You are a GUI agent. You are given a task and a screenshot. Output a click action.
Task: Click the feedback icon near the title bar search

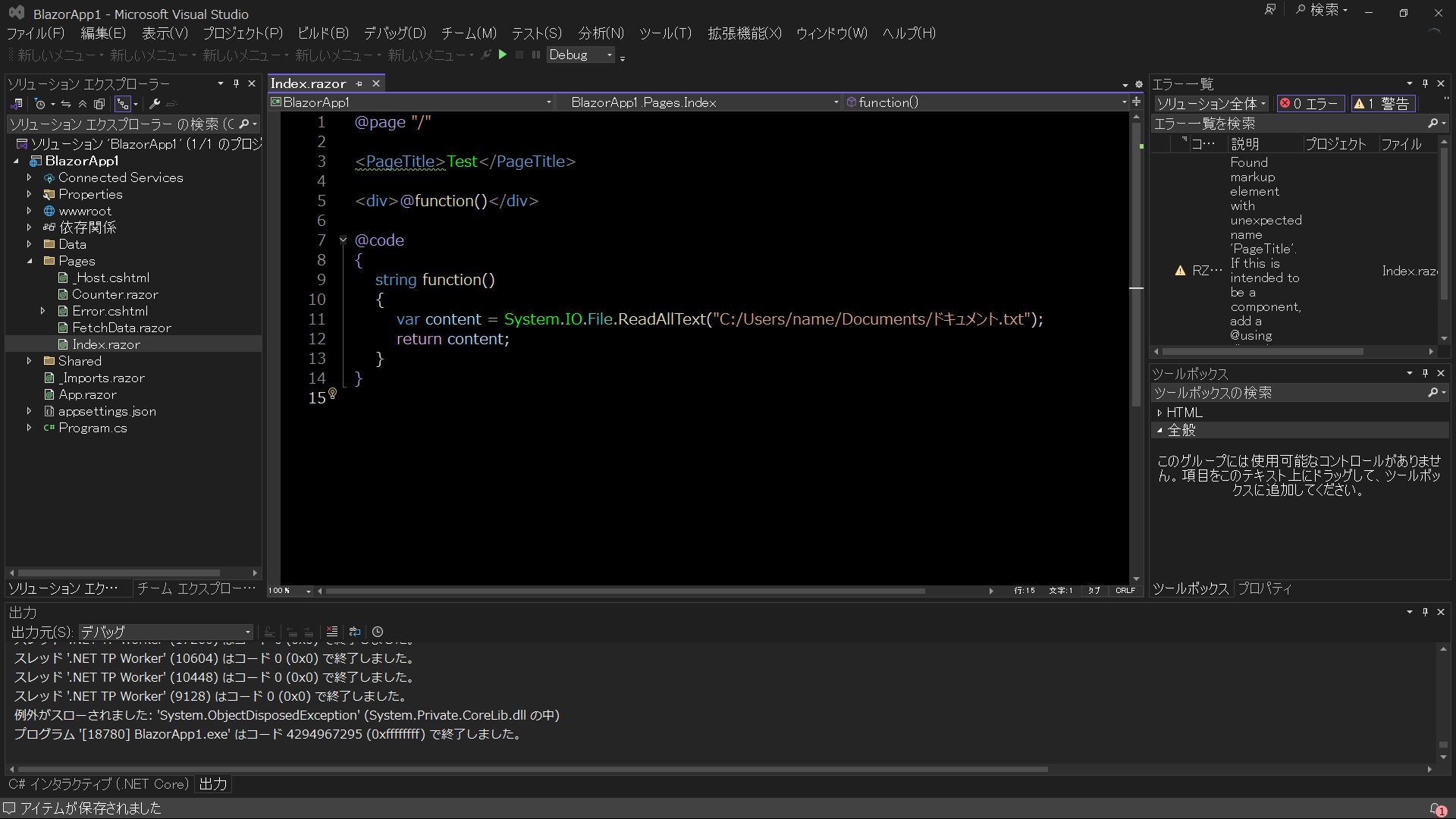tap(1270, 11)
